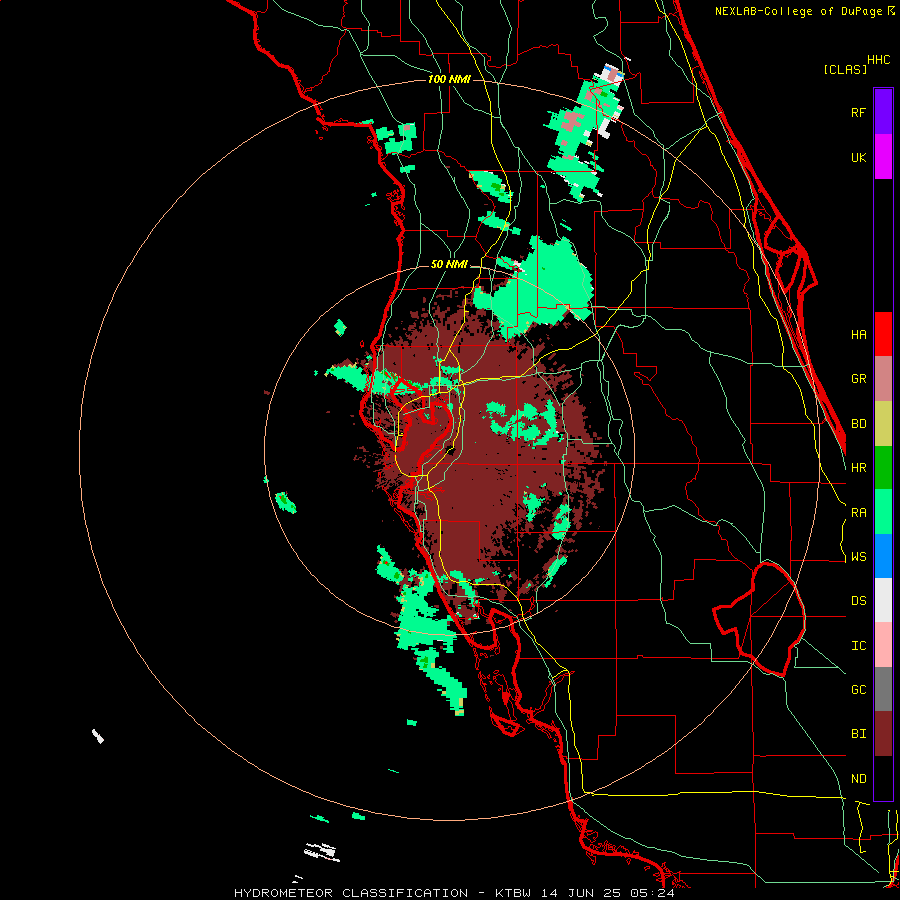Select the white DS legend swatch

[883, 600]
